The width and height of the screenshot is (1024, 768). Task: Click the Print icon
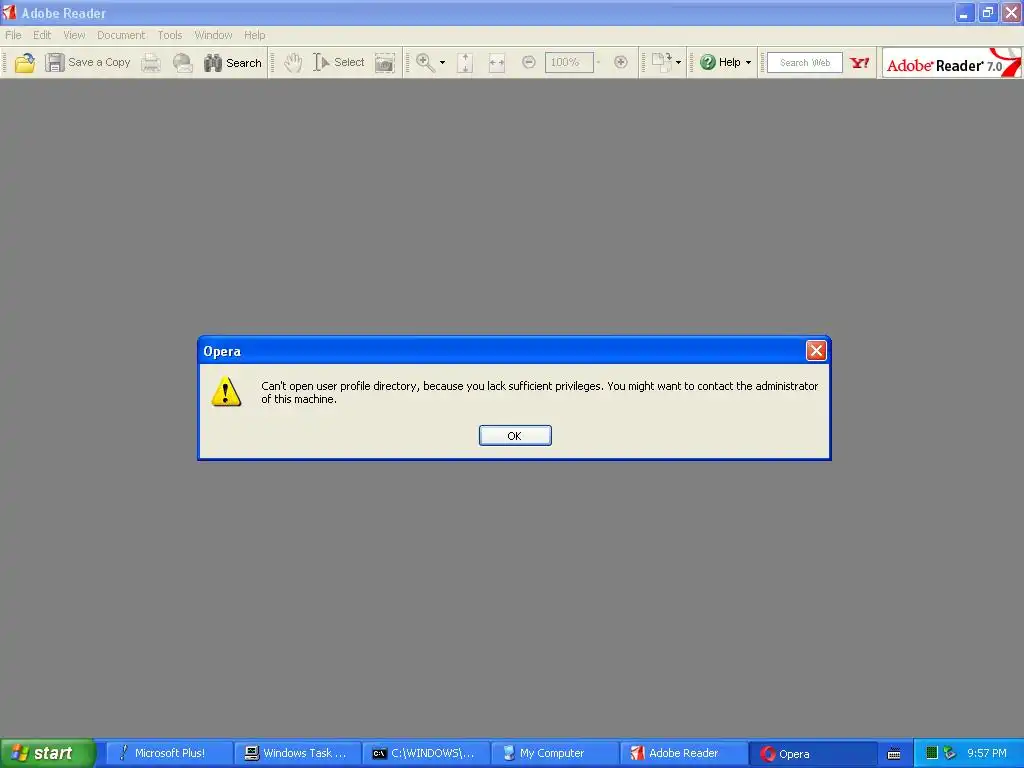pyautogui.click(x=151, y=63)
